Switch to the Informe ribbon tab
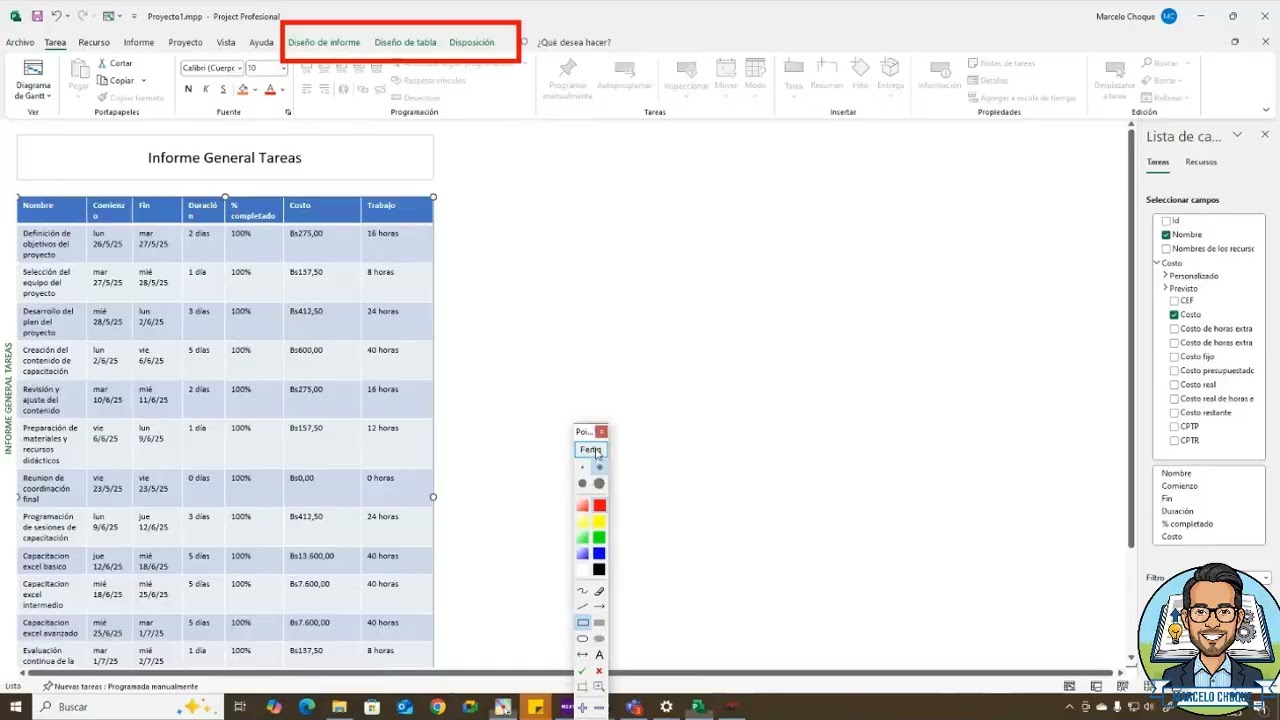Image resolution: width=1280 pixels, height=720 pixels. 139,42
